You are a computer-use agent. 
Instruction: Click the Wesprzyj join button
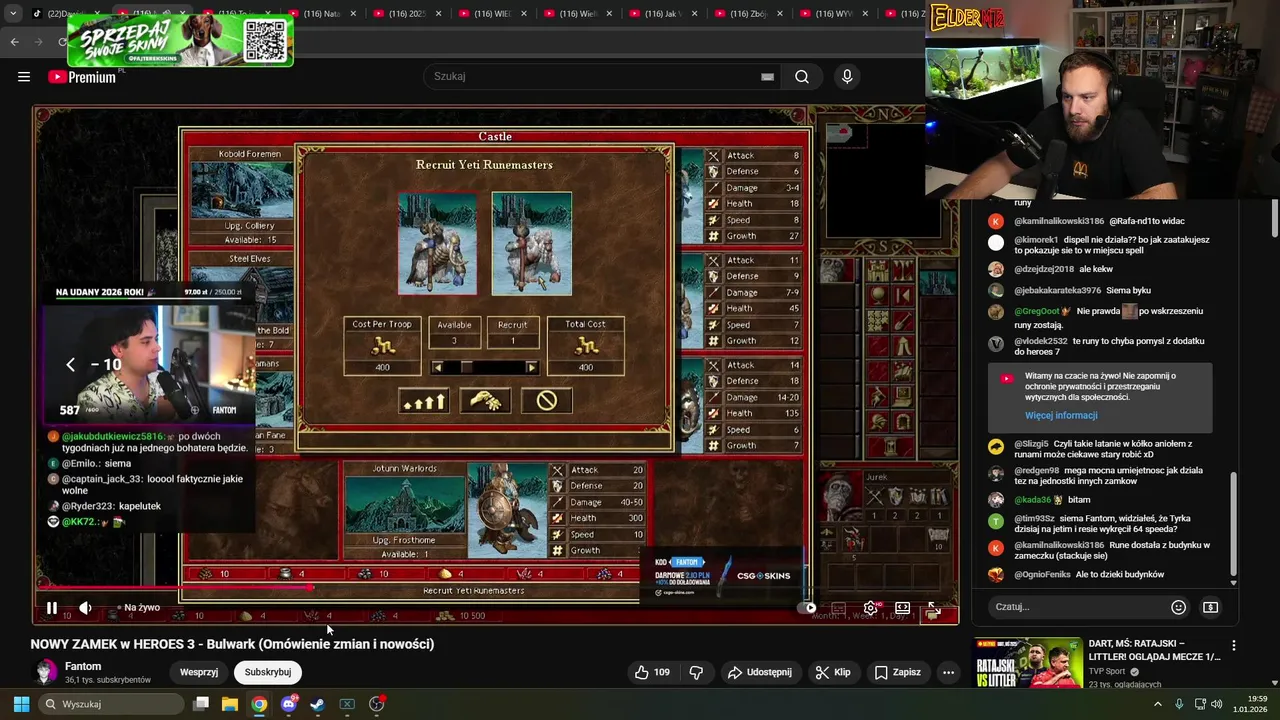pos(199,672)
